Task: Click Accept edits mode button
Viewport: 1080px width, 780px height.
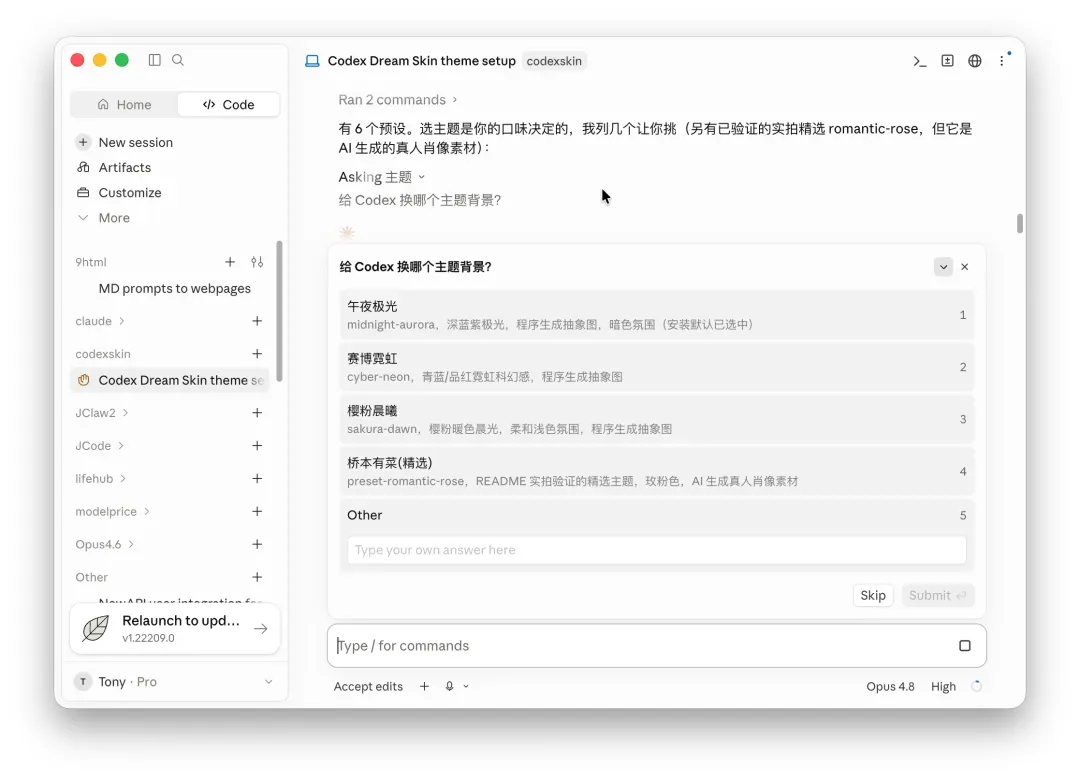Action: [368, 686]
